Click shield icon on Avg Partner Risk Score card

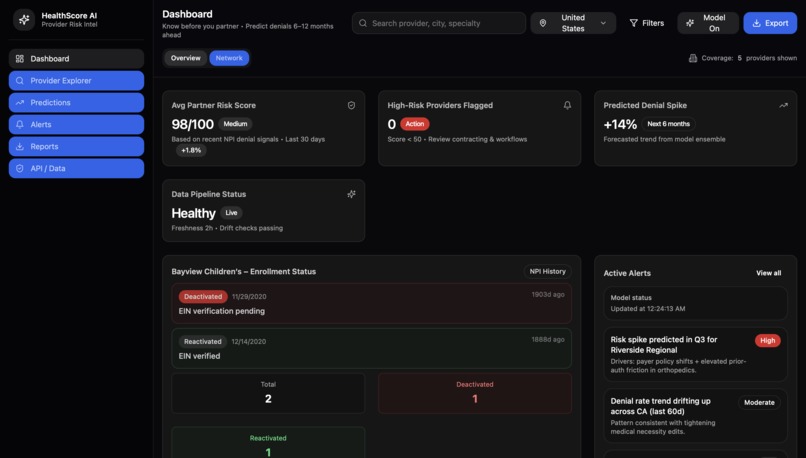pyautogui.click(x=351, y=105)
